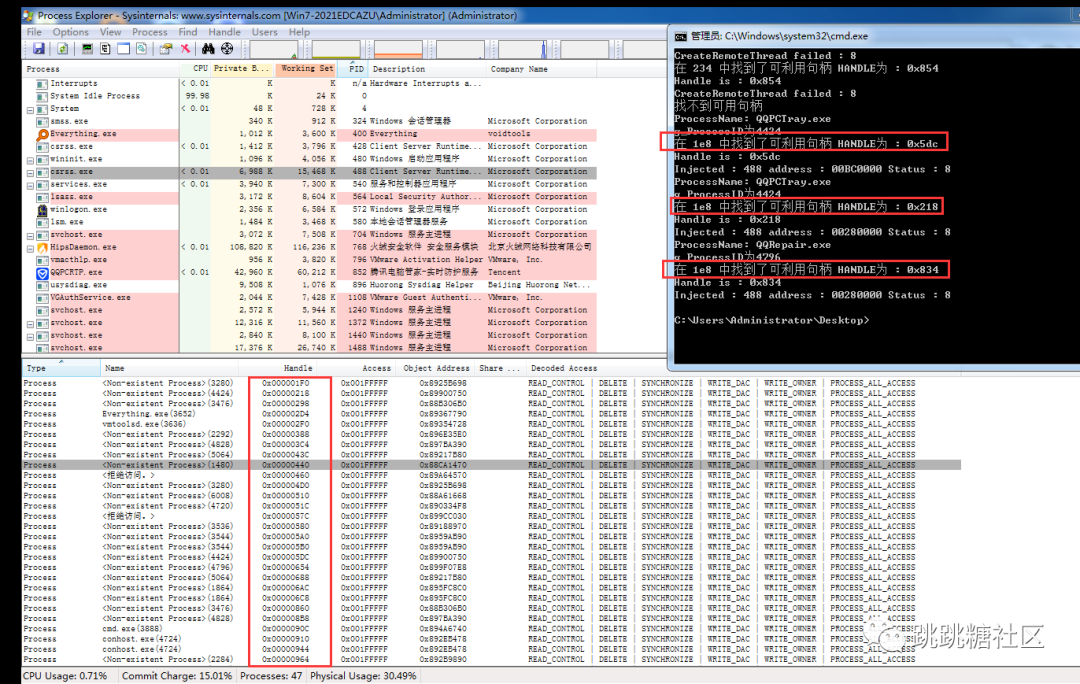The height and width of the screenshot is (684, 1080).
Task: Collapse svchost.exe PID 704 tree node
Action: (x=30, y=236)
